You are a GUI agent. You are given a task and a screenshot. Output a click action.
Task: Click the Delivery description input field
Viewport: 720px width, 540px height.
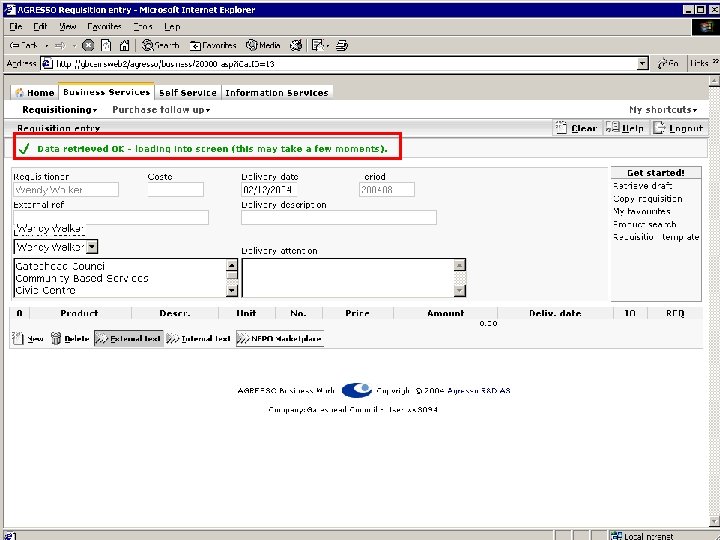339,218
